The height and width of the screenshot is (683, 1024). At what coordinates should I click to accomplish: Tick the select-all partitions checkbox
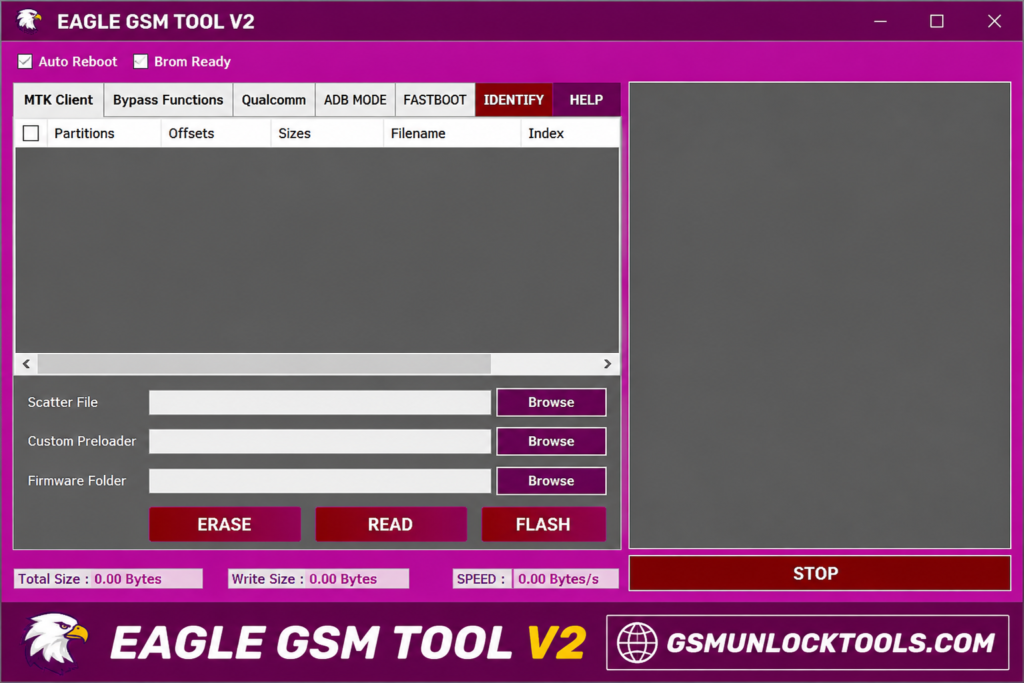(x=31, y=133)
